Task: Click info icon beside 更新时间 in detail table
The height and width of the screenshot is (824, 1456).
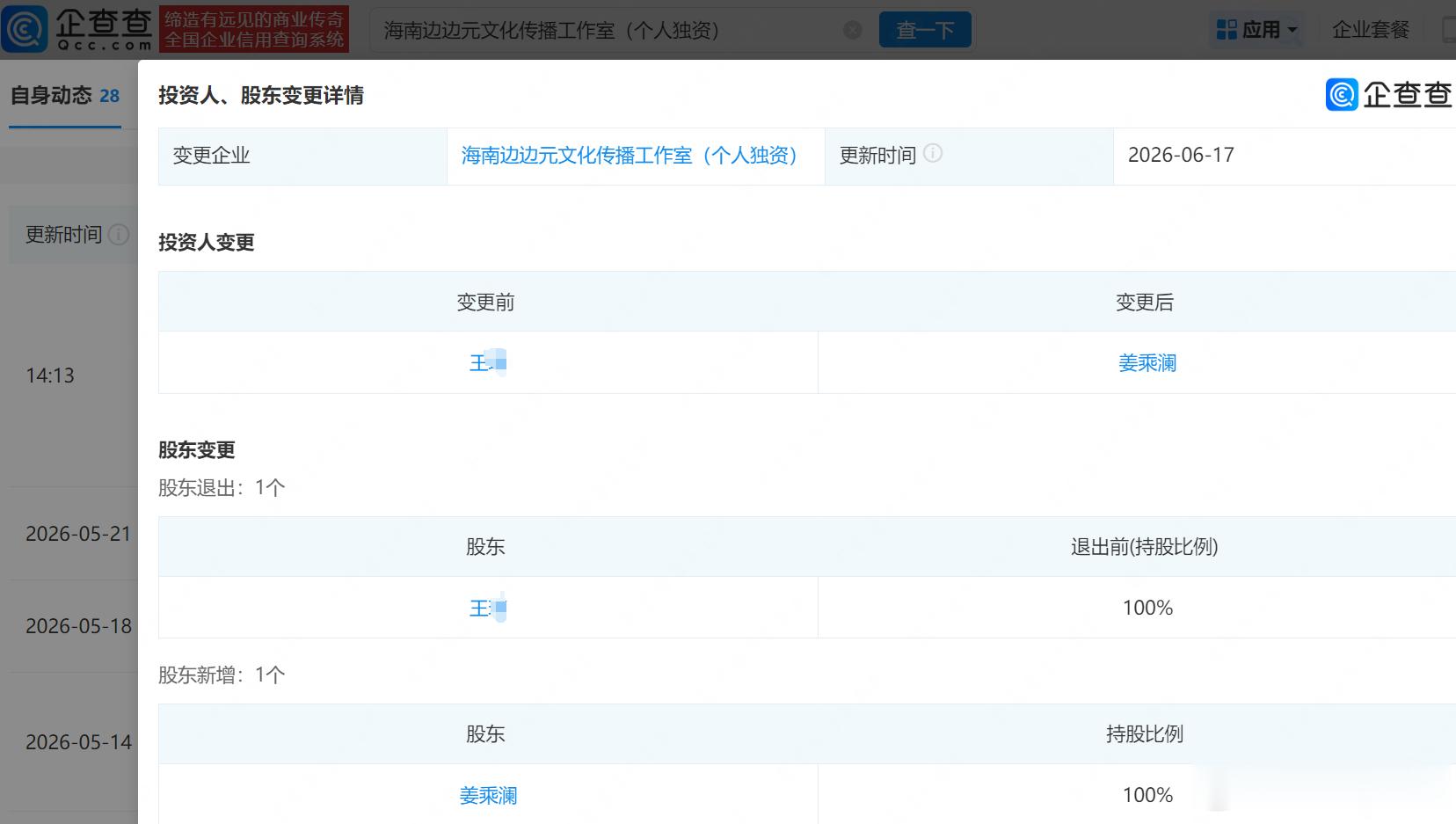Action: pyautogui.click(x=933, y=154)
